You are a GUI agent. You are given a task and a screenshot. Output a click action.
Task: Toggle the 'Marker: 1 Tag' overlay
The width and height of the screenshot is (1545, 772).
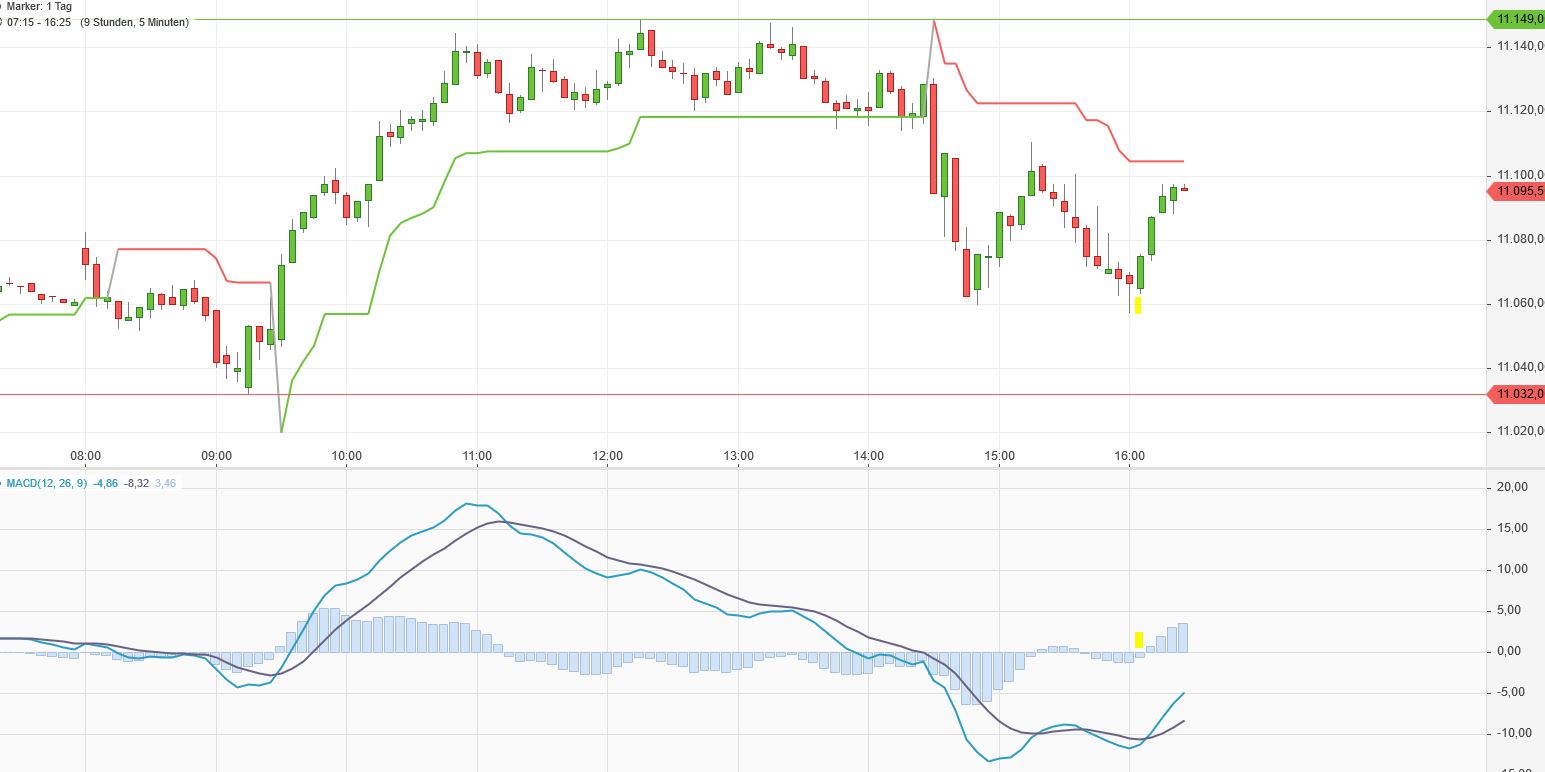(37, 5)
